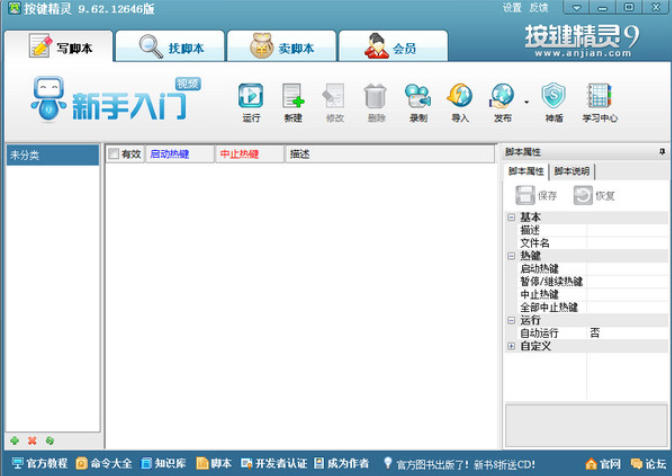The width and height of the screenshot is (672, 476).
Task: Open 反馈 in the title bar
Action: pyautogui.click(x=539, y=8)
